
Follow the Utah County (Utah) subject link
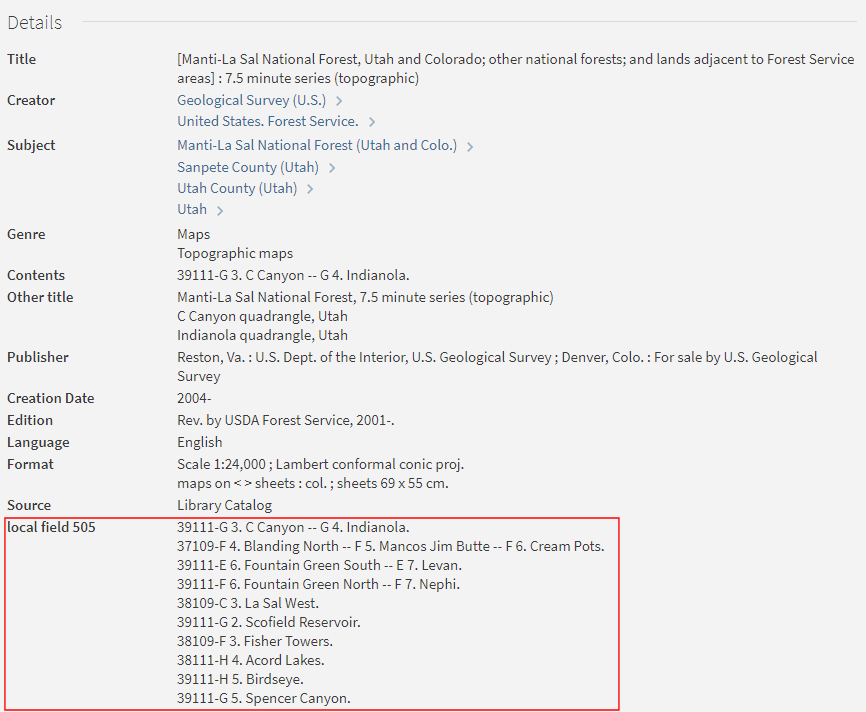[x=237, y=188]
